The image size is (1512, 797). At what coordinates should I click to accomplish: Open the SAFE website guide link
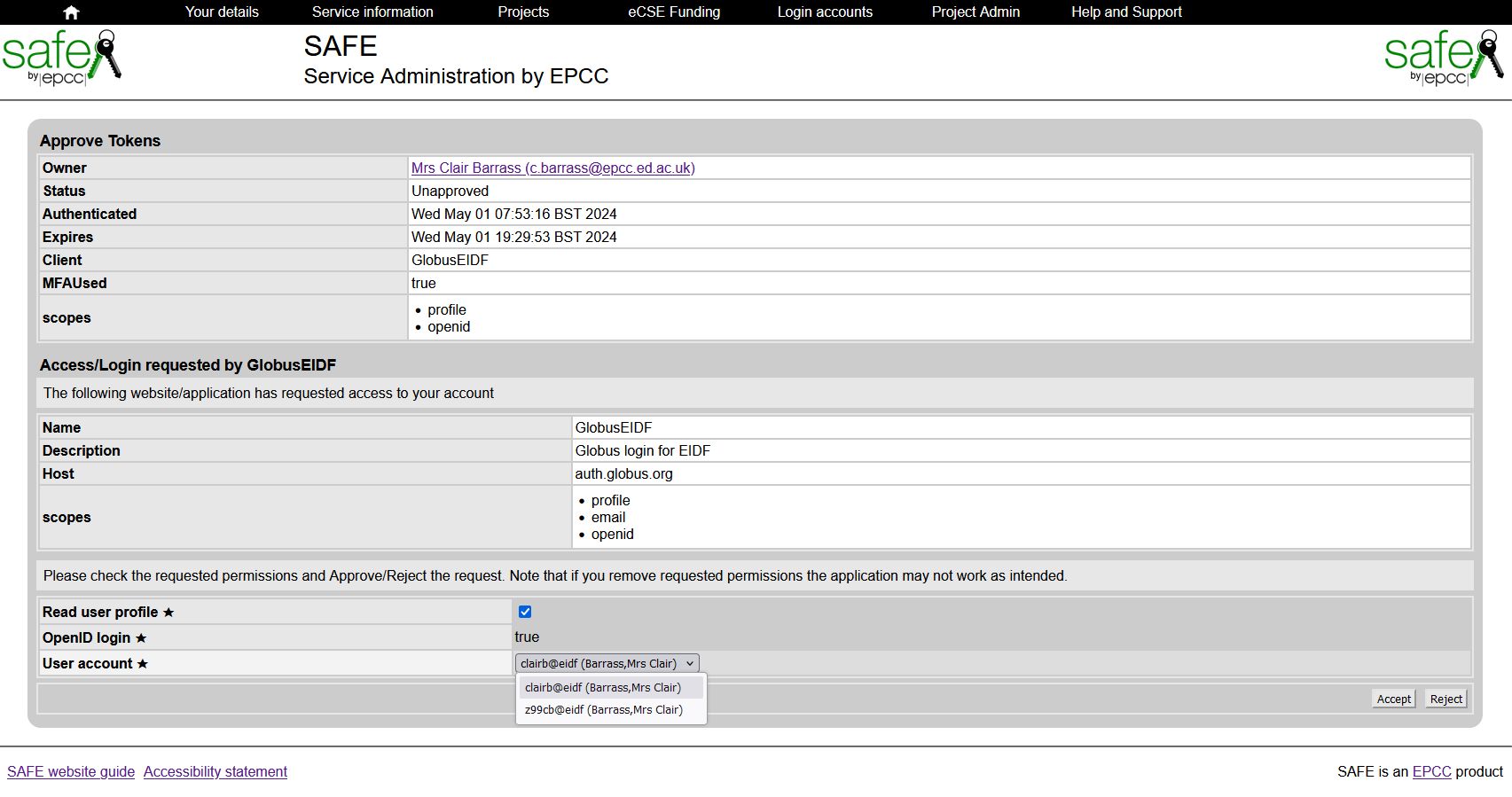click(x=71, y=771)
